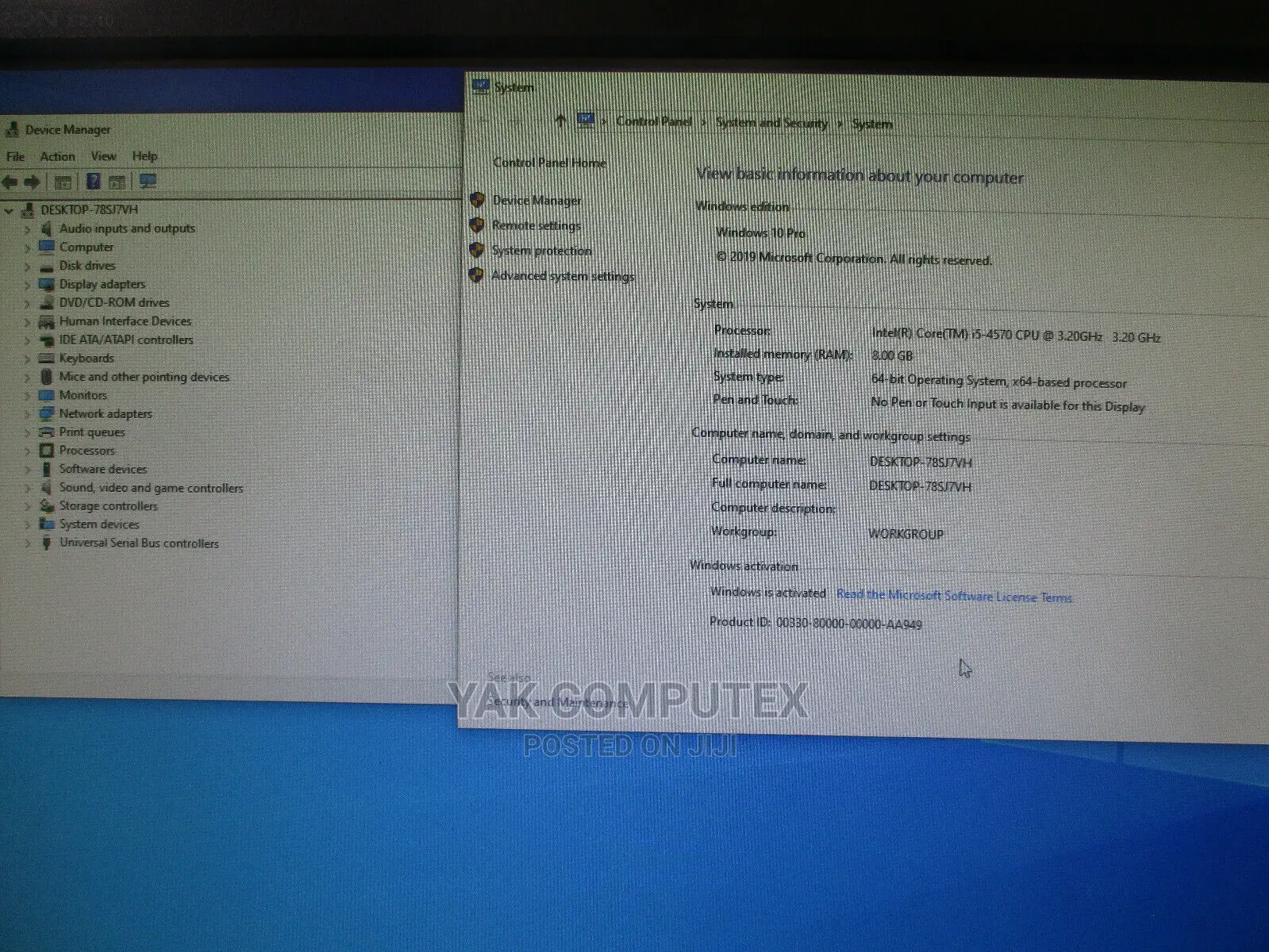Image resolution: width=1269 pixels, height=952 pixels.
Task: Select Sound, video and game controllers
Action: (x=151, y=488)
